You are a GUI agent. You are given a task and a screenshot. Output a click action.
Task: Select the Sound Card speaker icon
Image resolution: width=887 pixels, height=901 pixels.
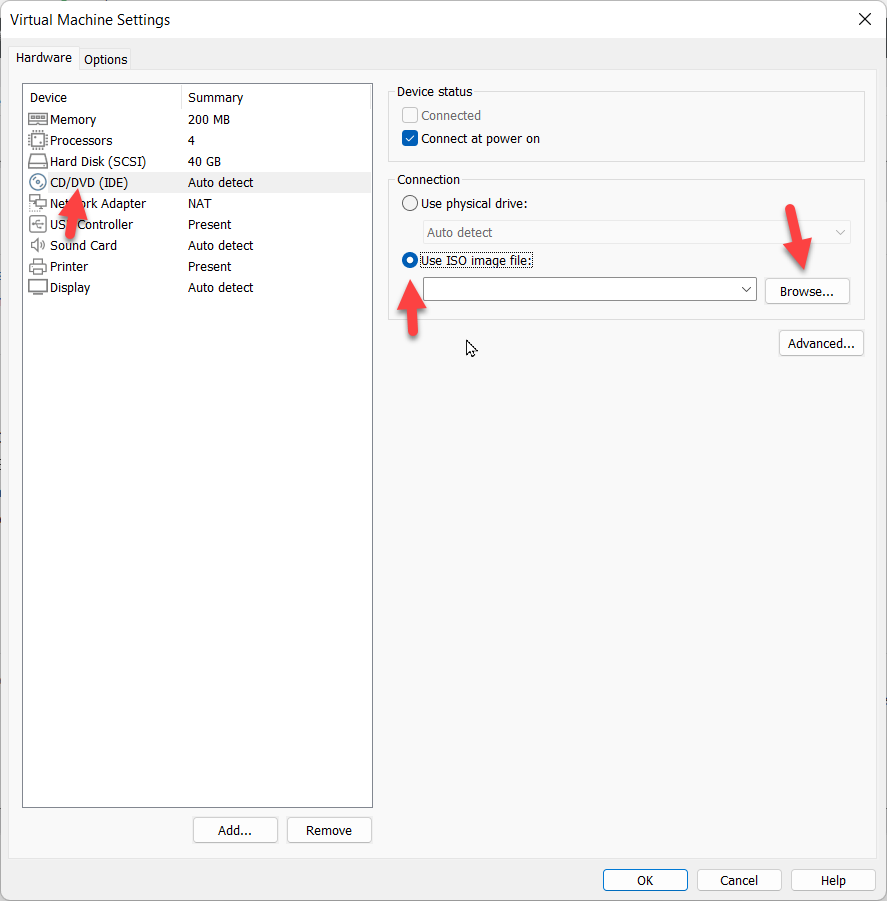pyautogui.click(x=38, y=245)
